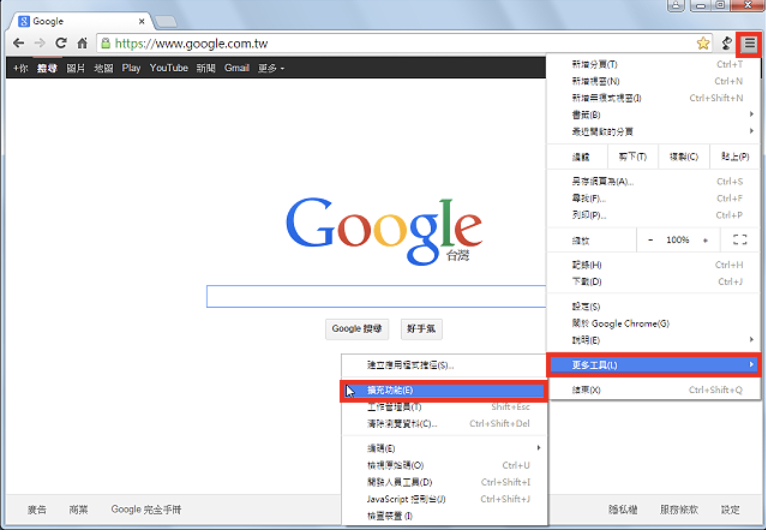766x532 pixels.
Task: Choose 檢查裝置(I) in the submenu
Action: point(445,516)
